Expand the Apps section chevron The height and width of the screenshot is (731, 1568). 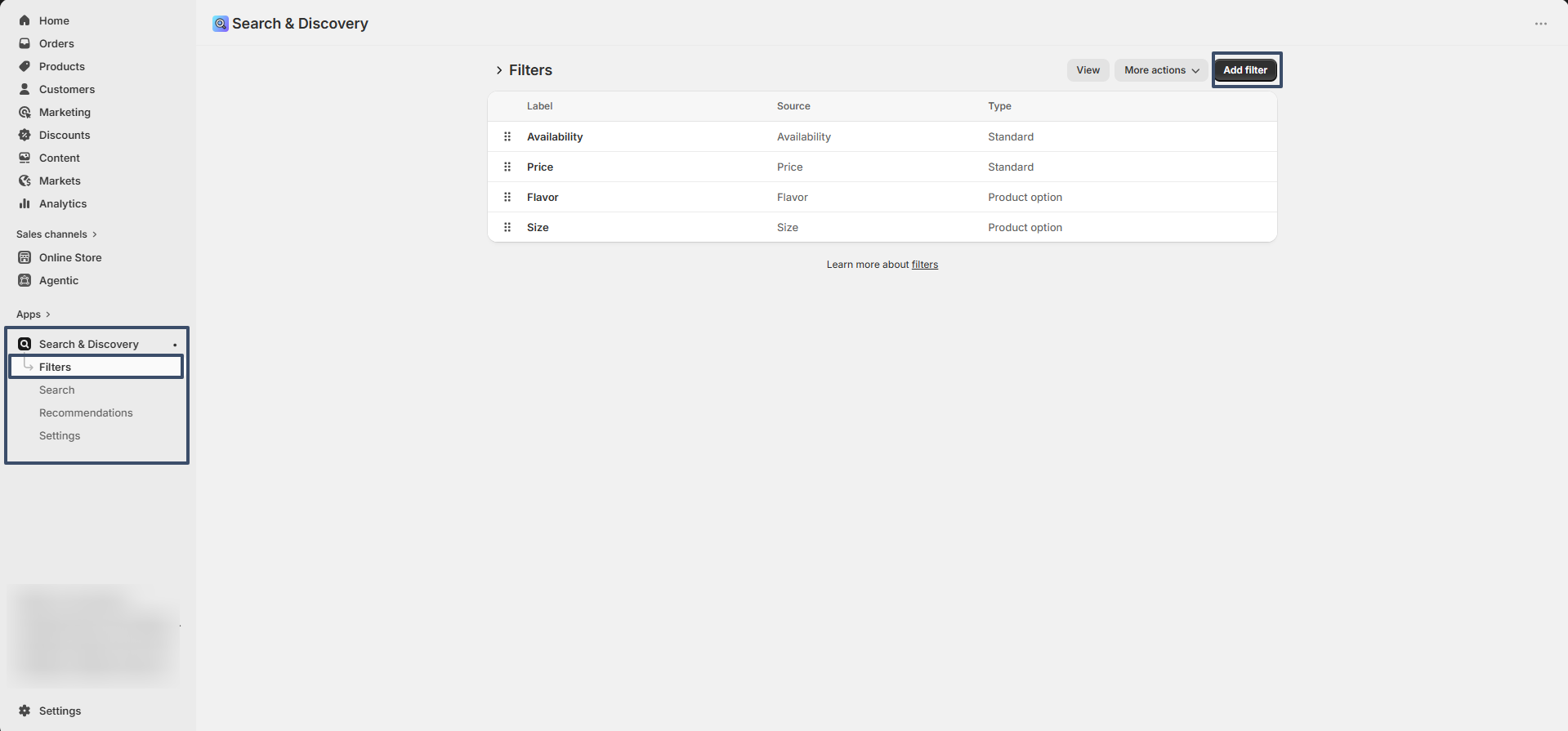tap(48, 314)
